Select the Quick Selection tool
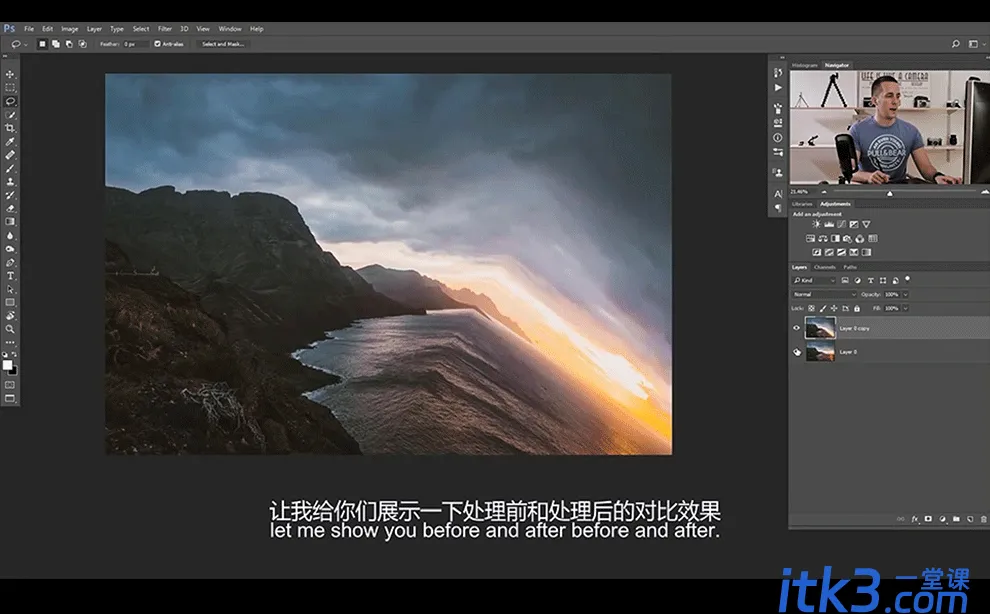 [x=10, y=114]
